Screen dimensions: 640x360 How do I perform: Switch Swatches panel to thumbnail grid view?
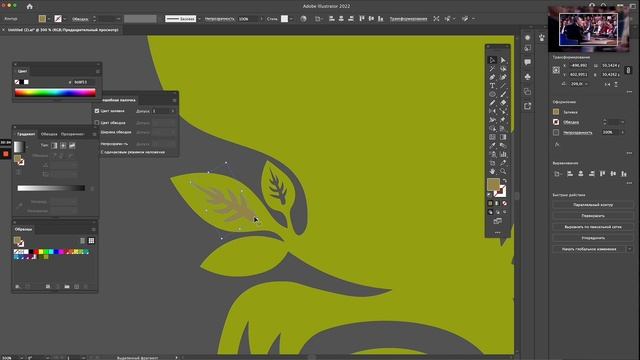tap(91, 241)
